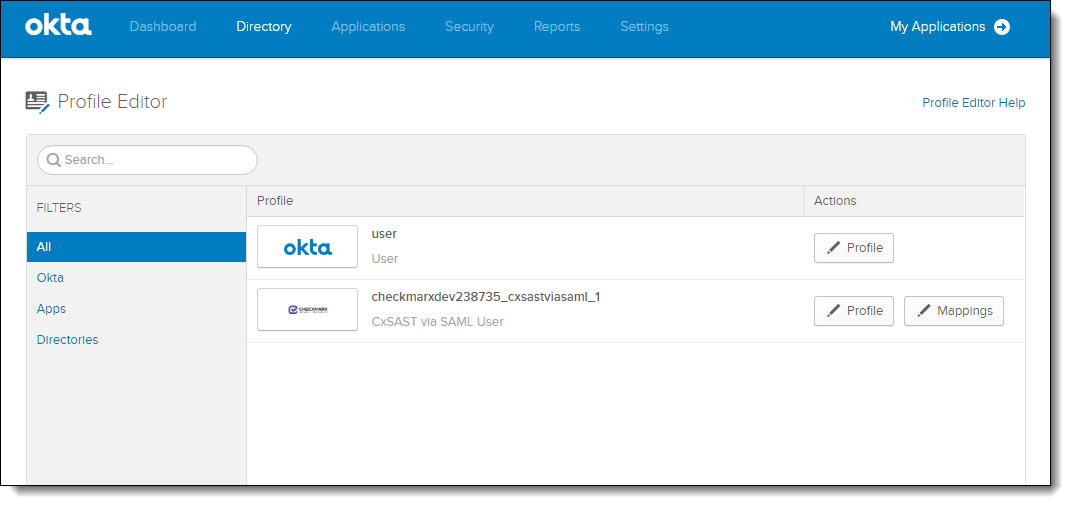This screenshot has height=506, width=1071.
Task: Open Profile Editor Help link
Action: [973, 103]
